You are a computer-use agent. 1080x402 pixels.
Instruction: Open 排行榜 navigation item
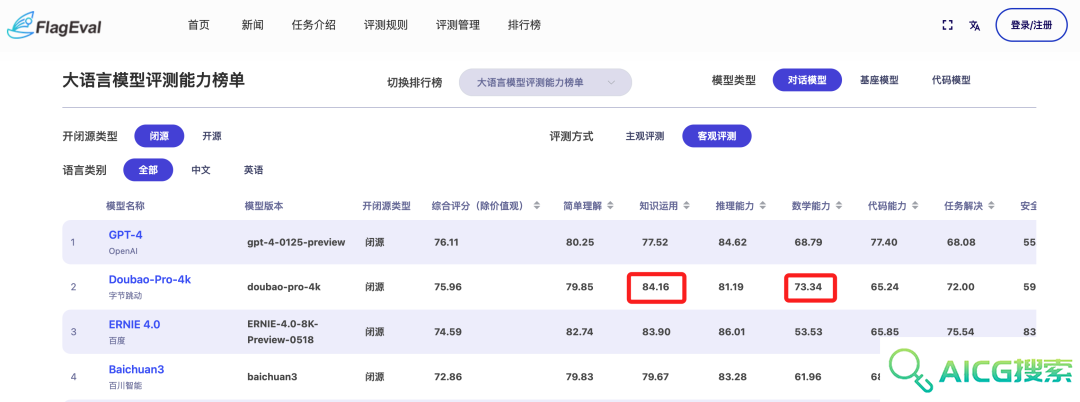524,25
